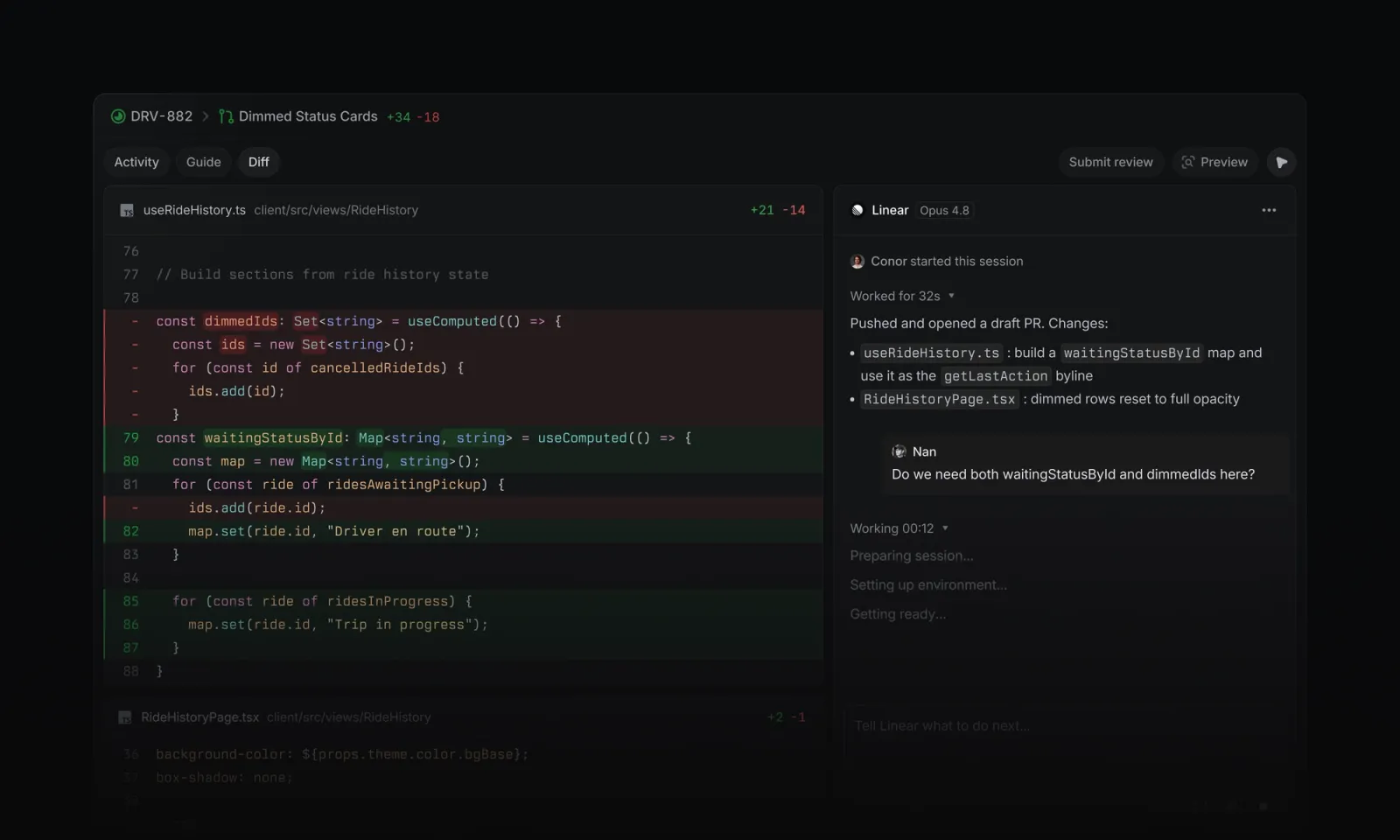Click the +34 -18 total change count
1400x840 pixels.
coord(413,117)
